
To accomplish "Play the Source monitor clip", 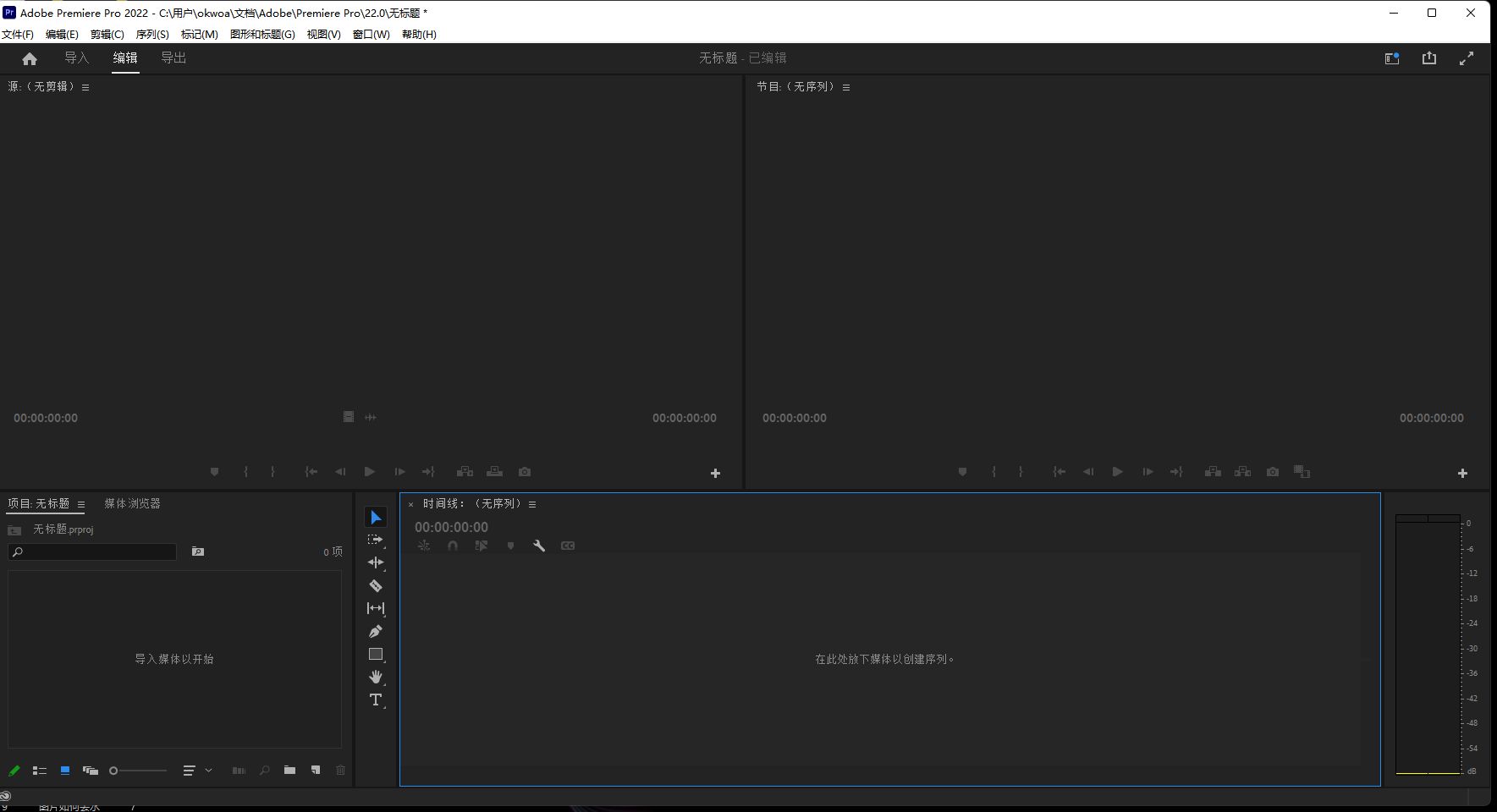I will tap(370, 472).
